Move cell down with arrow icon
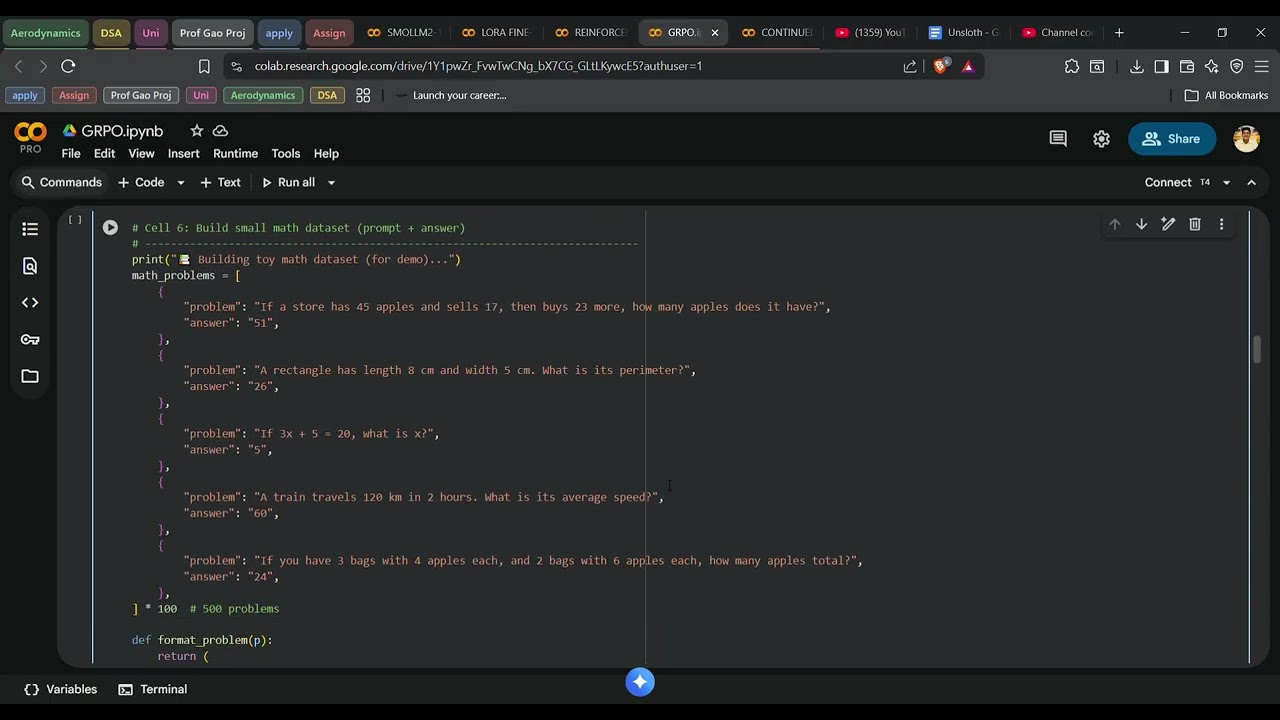 click(x=1141, y=224)
